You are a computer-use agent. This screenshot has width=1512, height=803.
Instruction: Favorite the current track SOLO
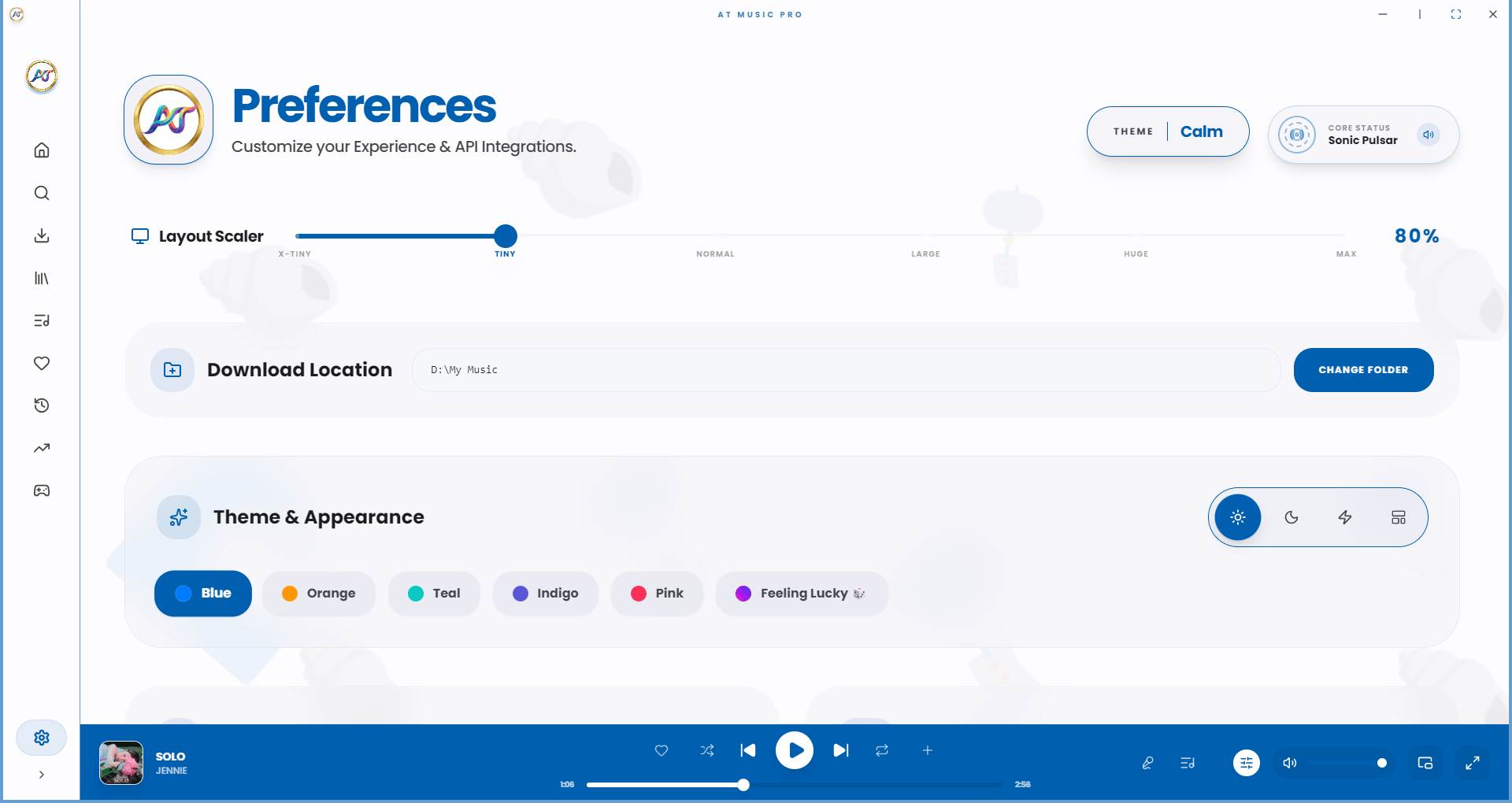click(661, 750)
